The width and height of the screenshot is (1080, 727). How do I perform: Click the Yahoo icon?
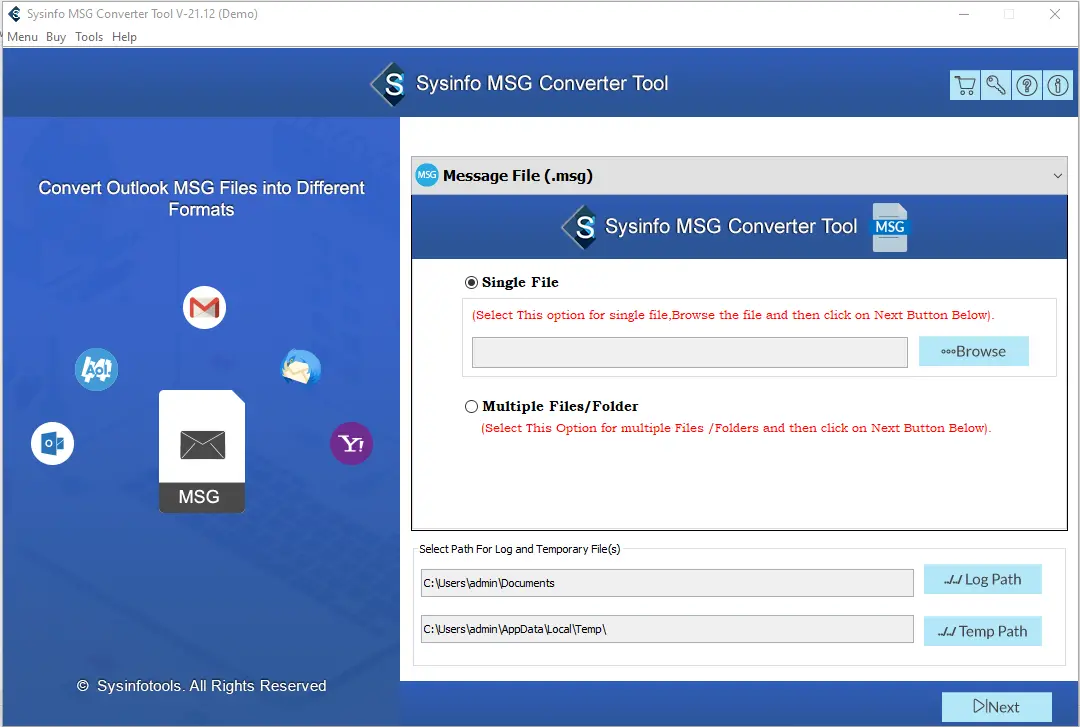[351, 443]
